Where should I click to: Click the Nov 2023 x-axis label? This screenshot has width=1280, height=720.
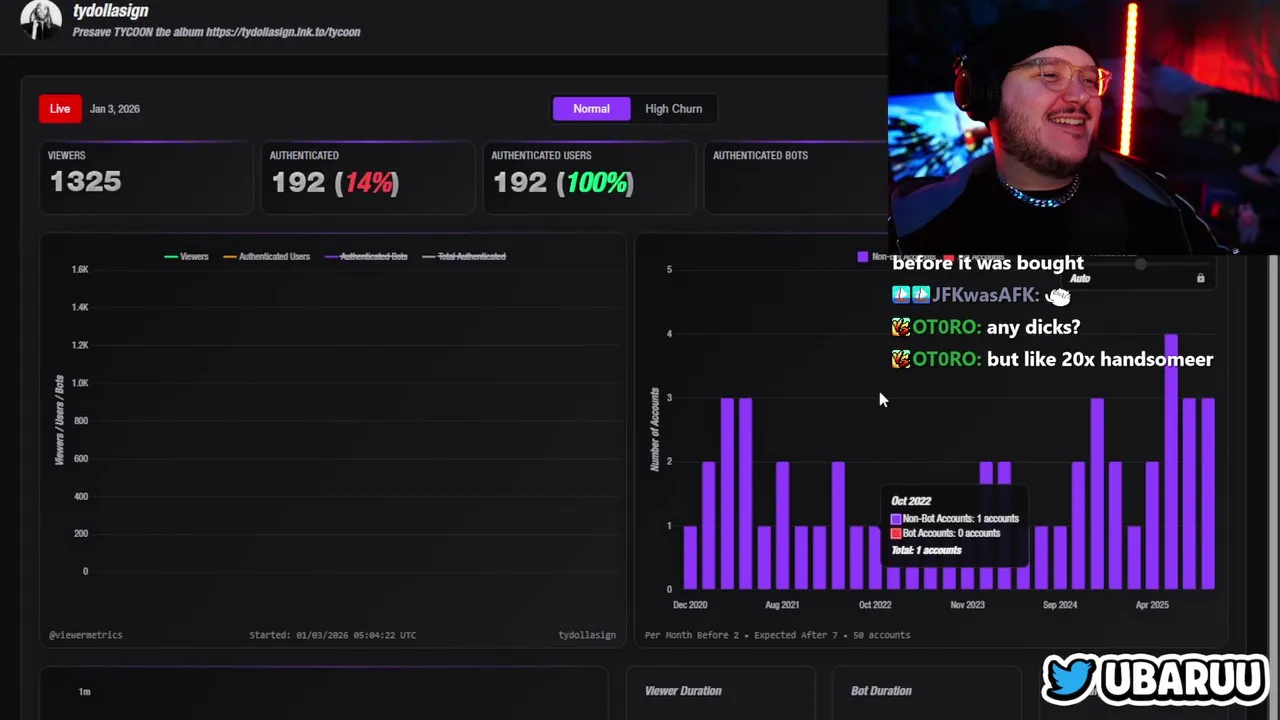pos(967,605)
